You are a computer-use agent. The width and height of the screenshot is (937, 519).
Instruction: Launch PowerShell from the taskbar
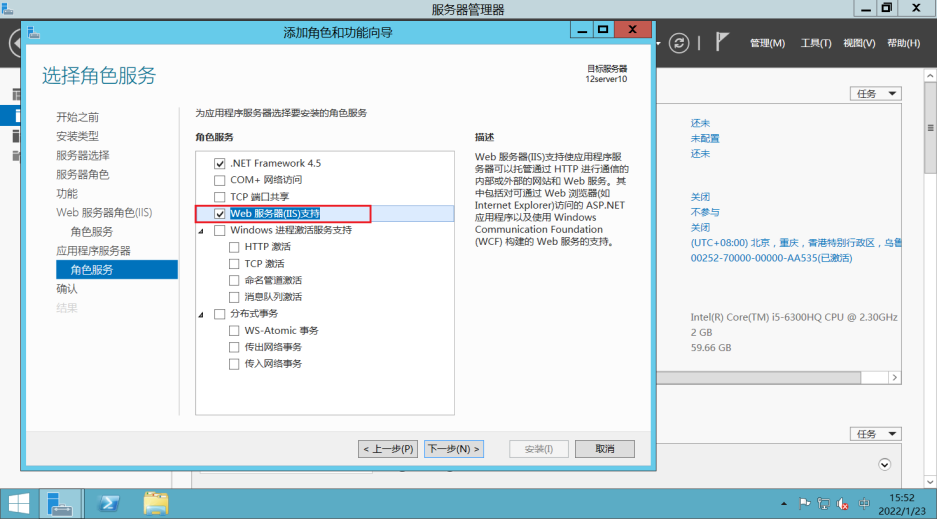[108, 504]
